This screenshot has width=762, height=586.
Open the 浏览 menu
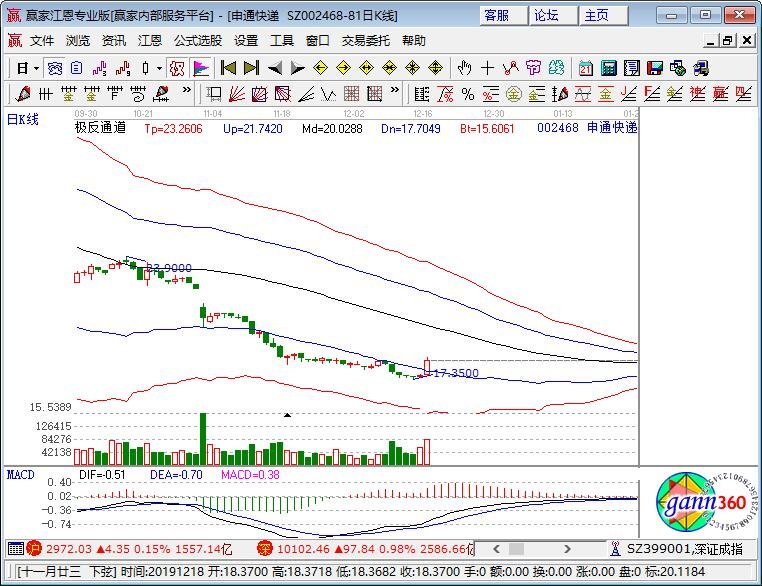[78, 41]
